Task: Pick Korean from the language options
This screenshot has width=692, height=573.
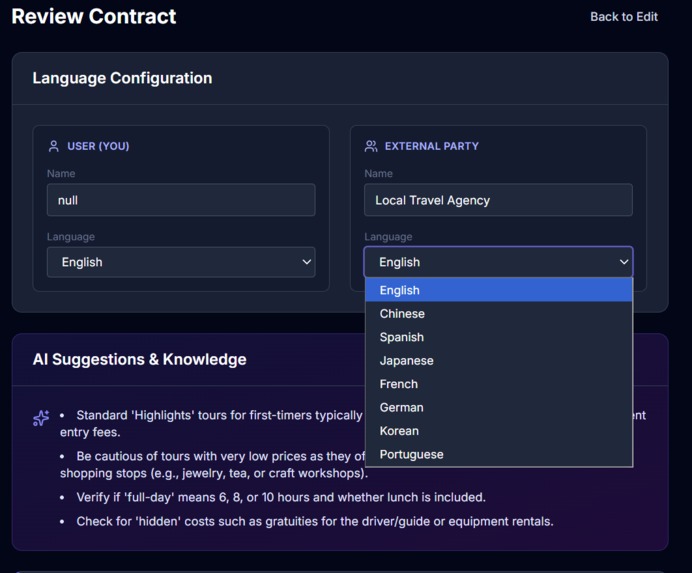Action: pos(499,430)
